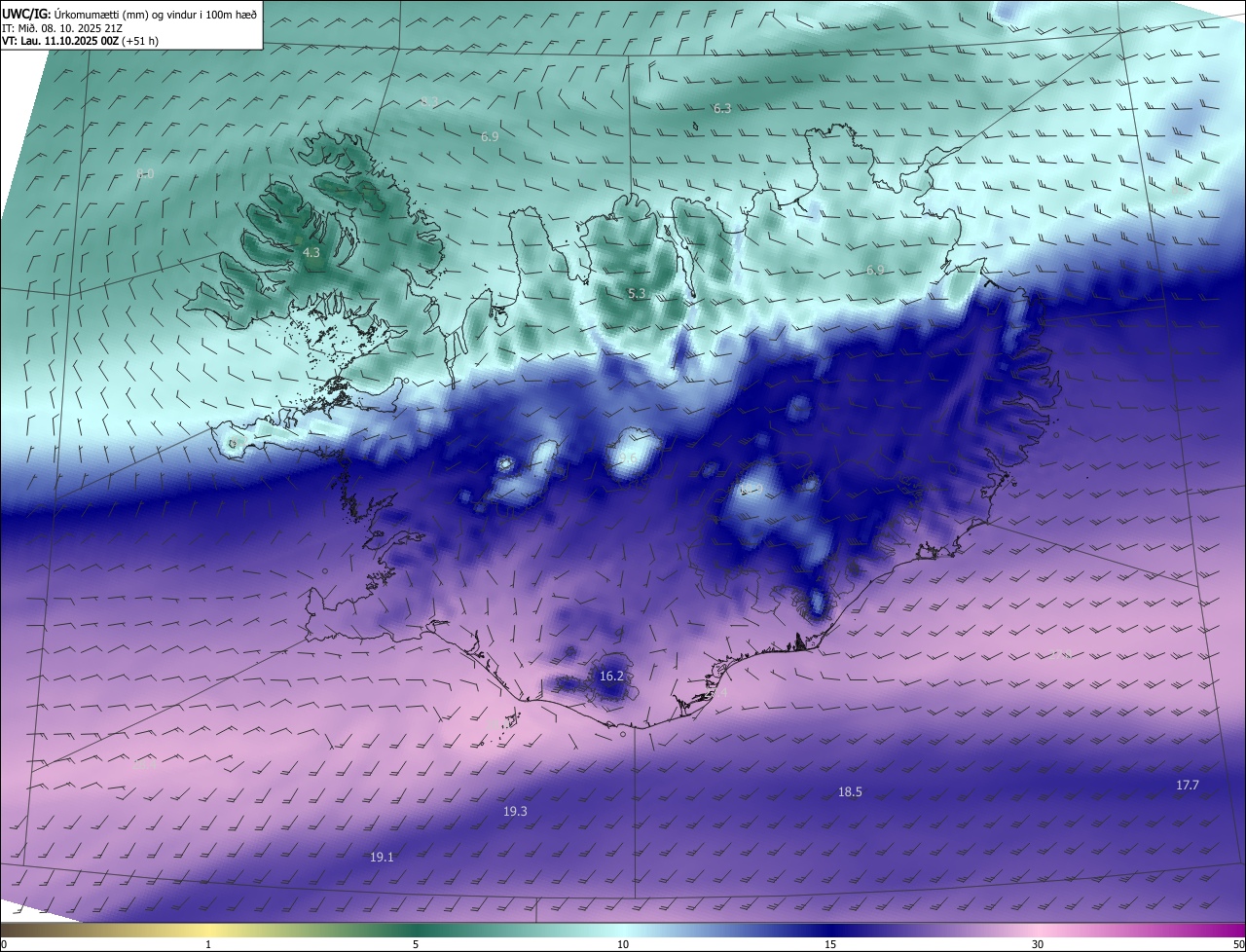This screenshot has height=952, width=1246.
Task: Click the 8.0 value west of the Westfjords
Action: pos(145,173)
